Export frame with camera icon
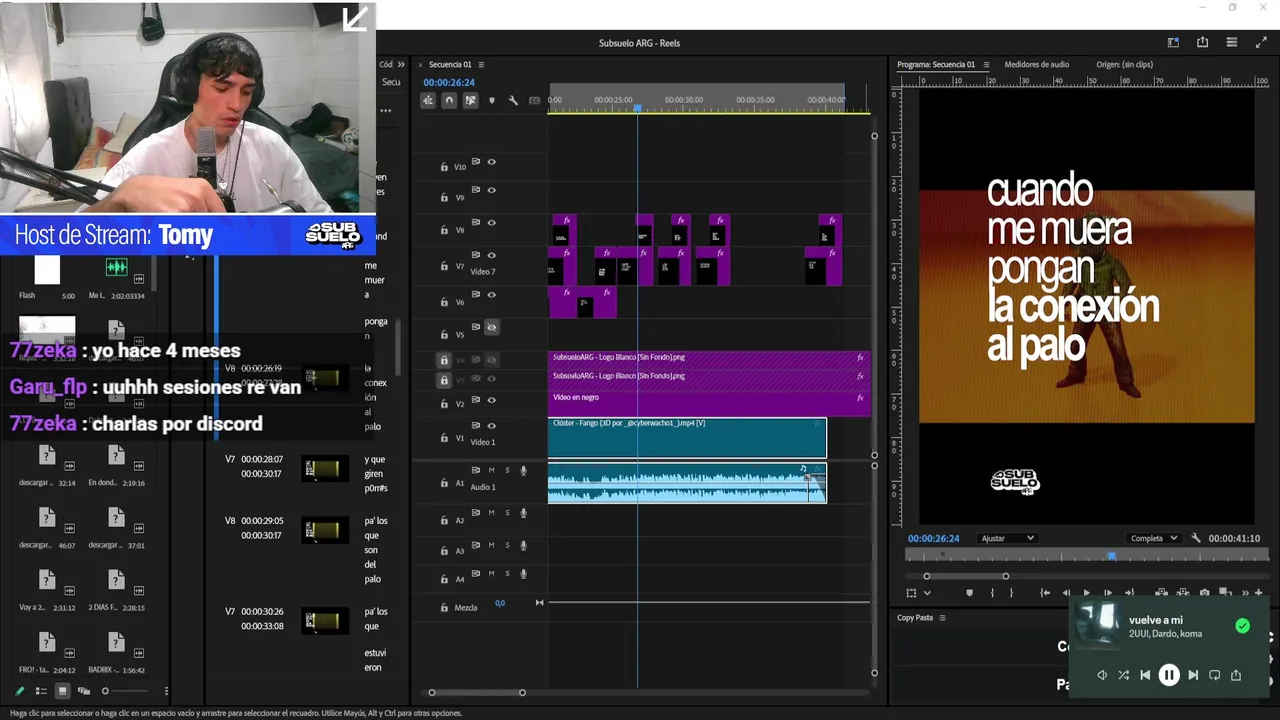Screen dimensions: 1280x720 (x=1204, y=593)
